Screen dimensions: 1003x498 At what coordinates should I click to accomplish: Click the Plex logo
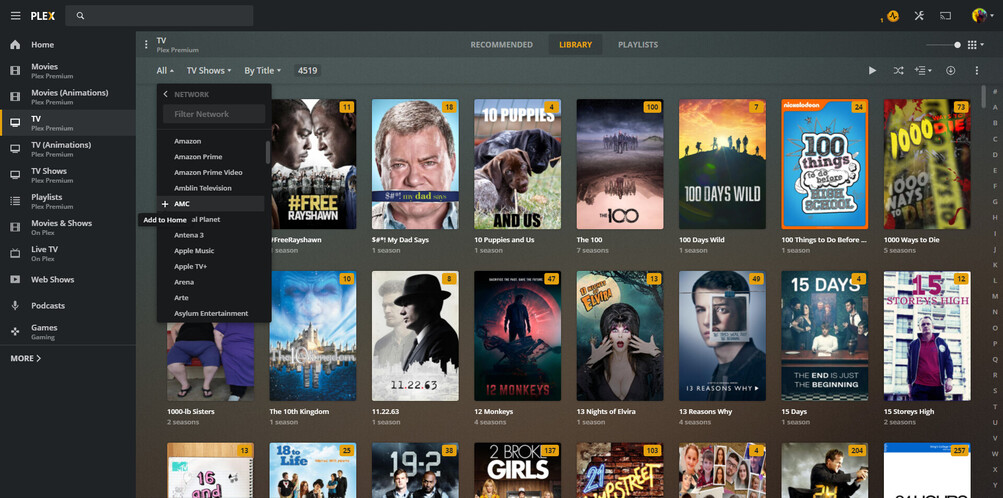[43, 16]
